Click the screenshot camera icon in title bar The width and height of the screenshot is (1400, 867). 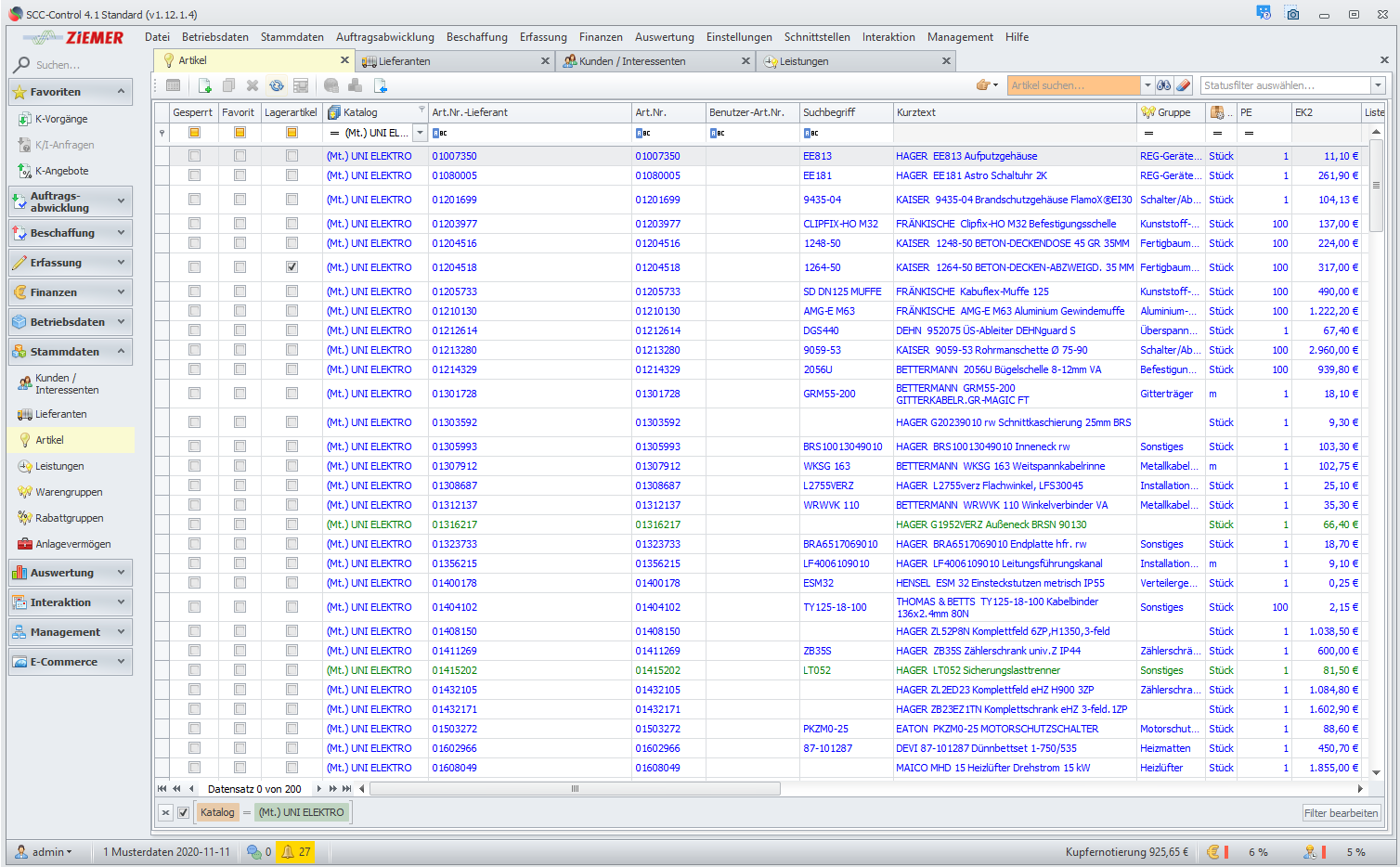[x=1292, y=14]
